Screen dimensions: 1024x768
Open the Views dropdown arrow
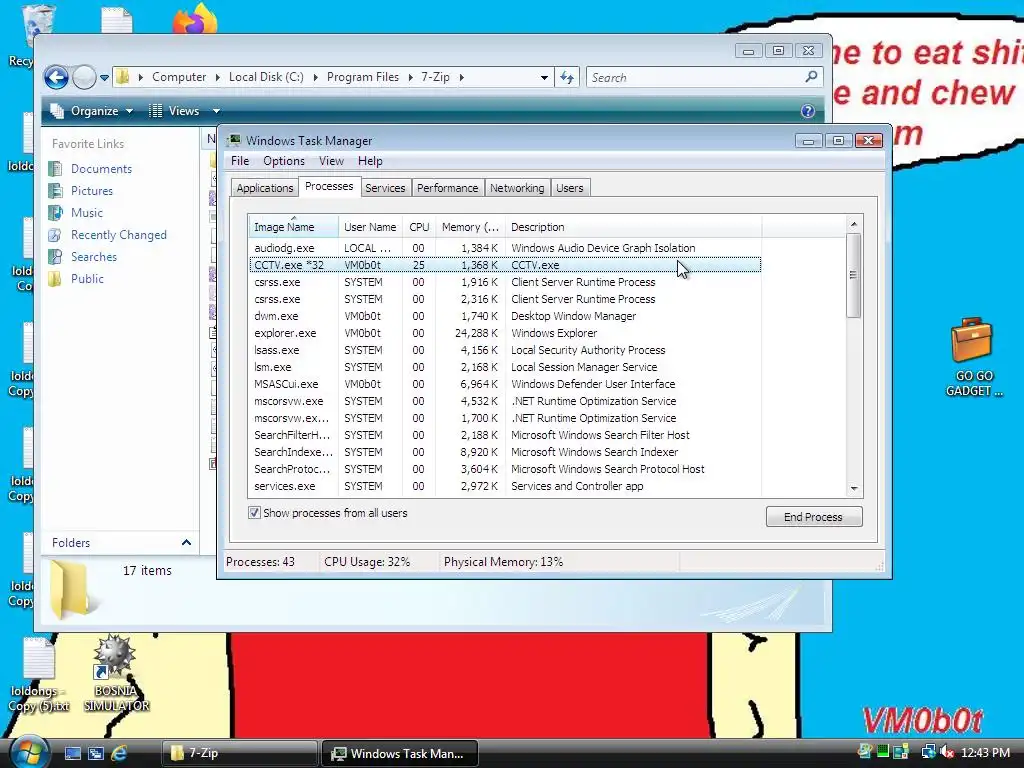pos(216,111)
